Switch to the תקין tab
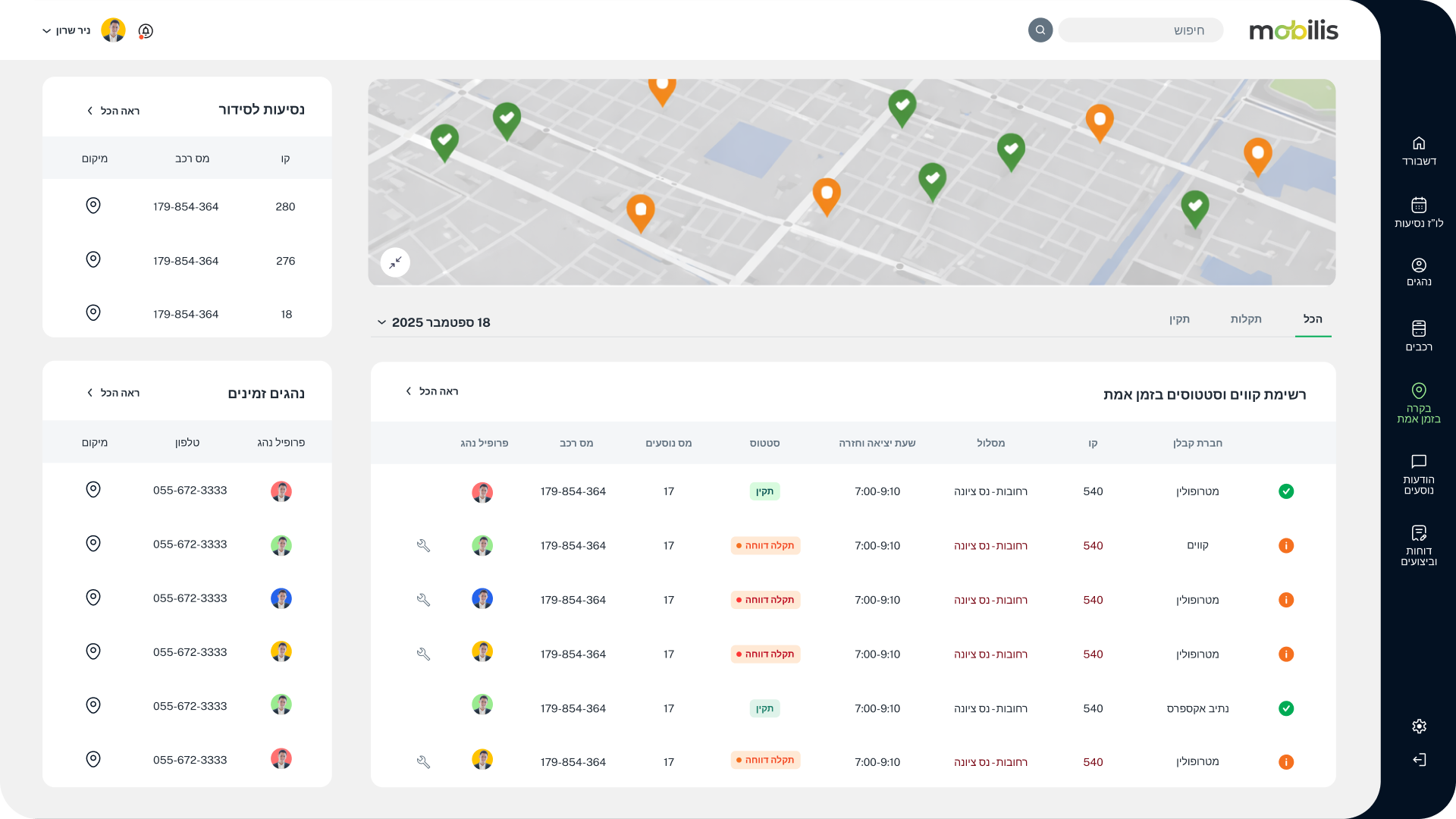Viewport: 1456px width, 819px height. click(x=1179, y=319)
